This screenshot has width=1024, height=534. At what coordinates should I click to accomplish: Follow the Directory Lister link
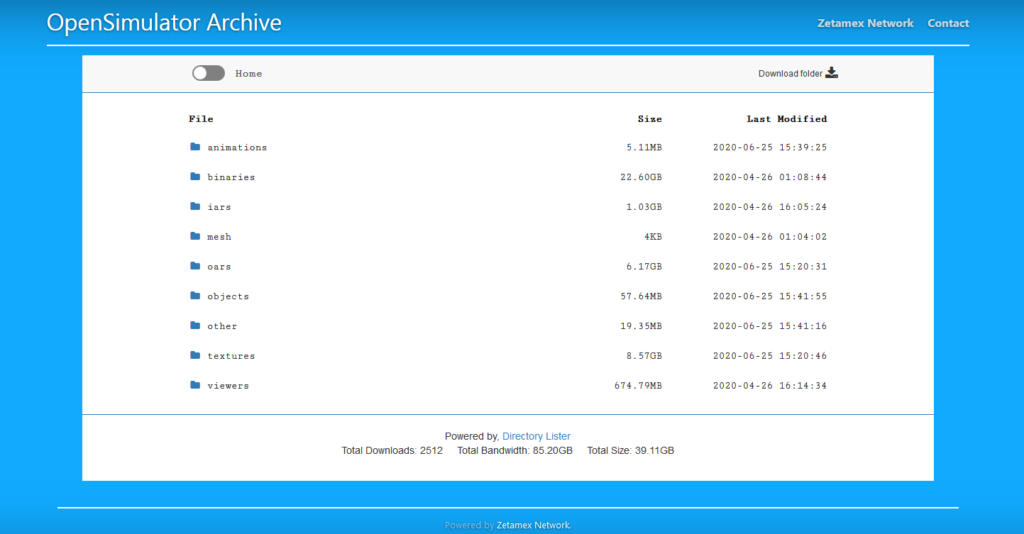click(536, 436)
